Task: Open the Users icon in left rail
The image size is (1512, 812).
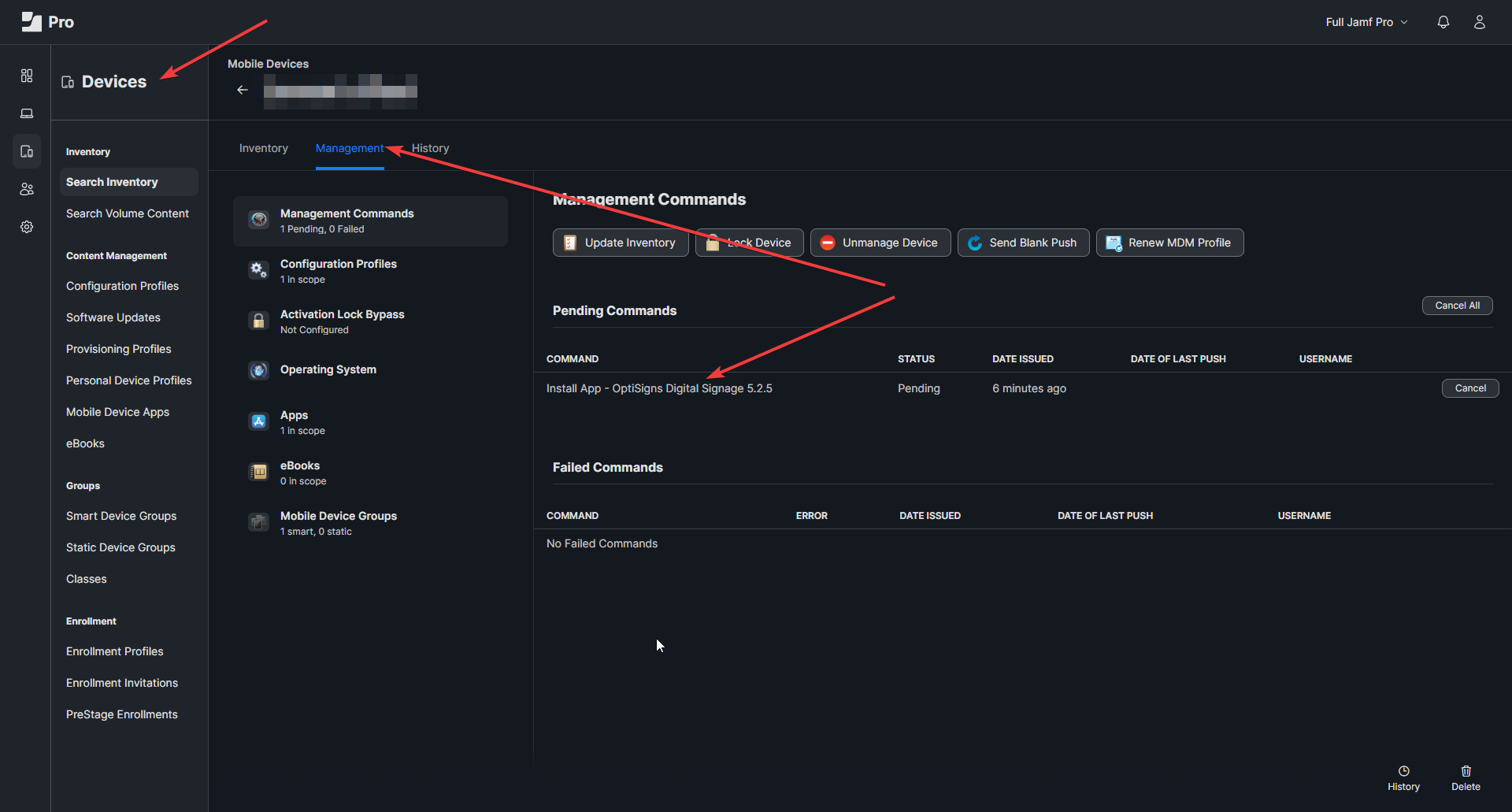Action: click(27, 189)
